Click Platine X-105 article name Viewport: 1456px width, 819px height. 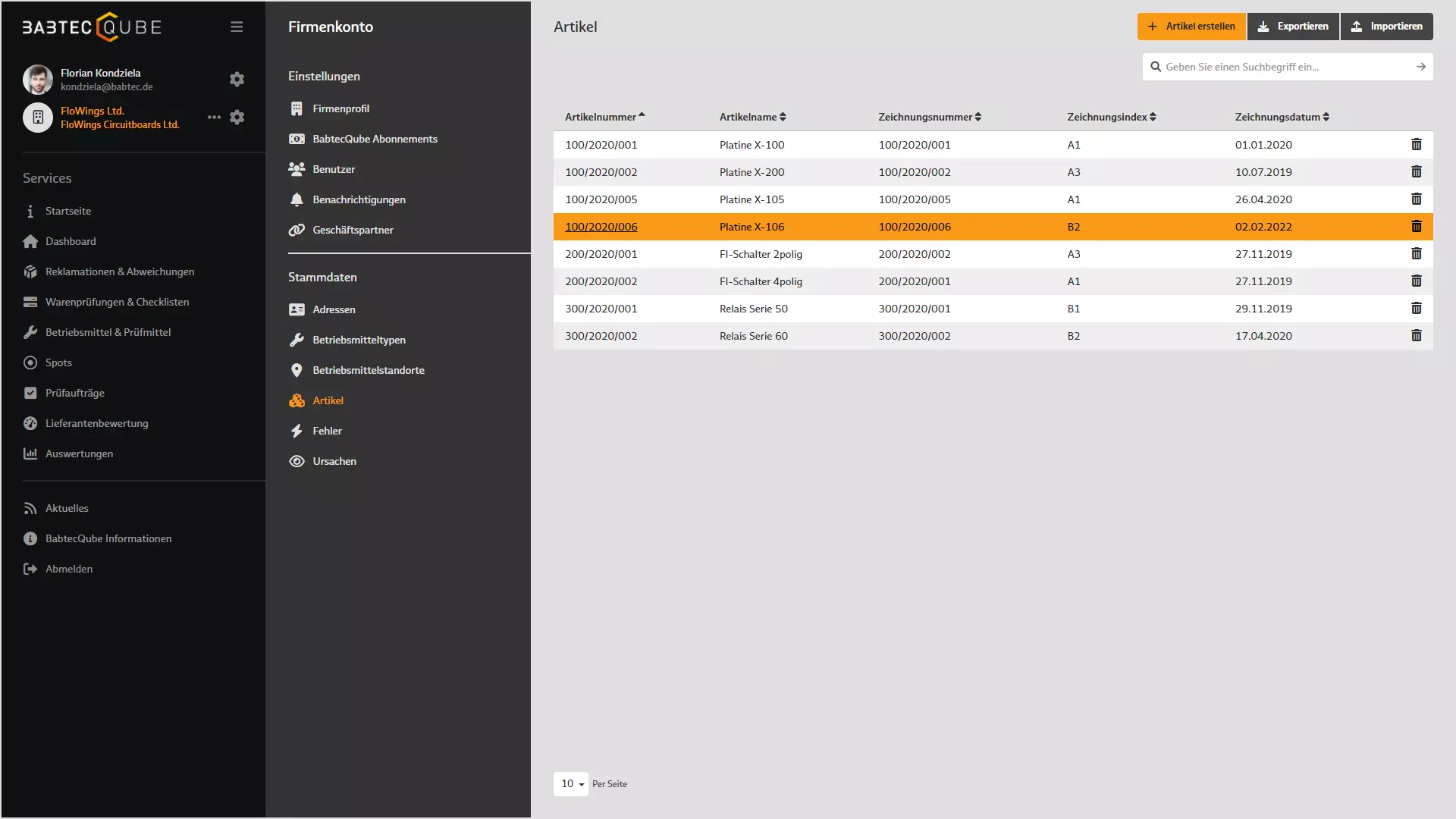click(x=752, y=199)
